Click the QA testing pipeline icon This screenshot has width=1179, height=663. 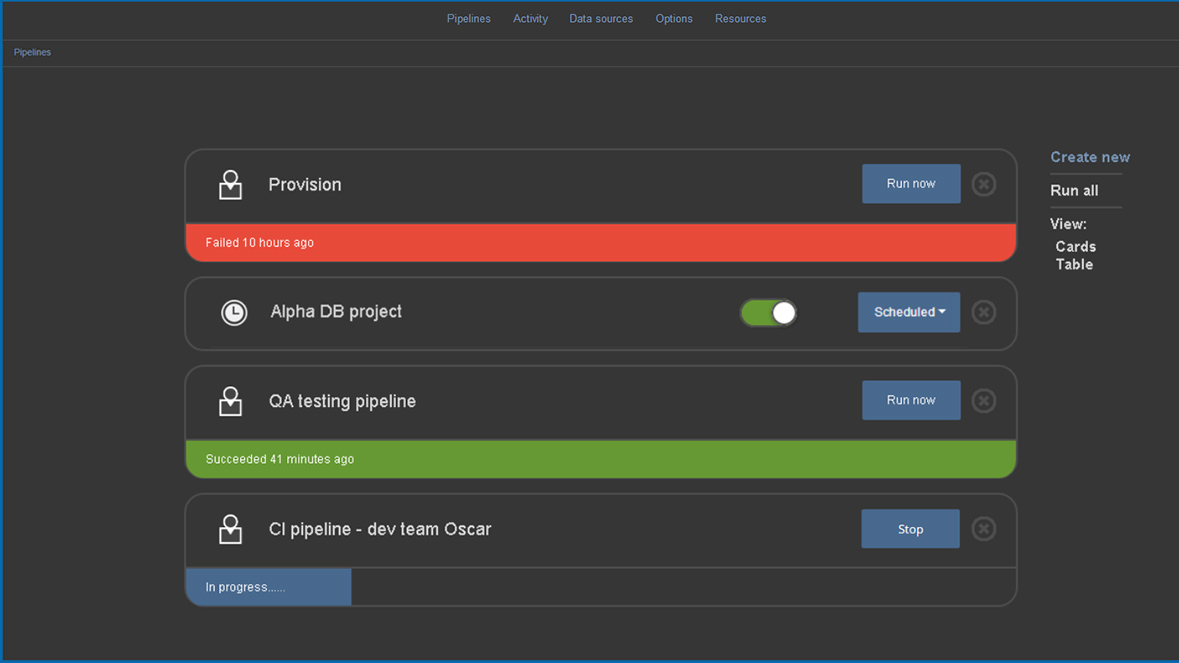[231, 400]
